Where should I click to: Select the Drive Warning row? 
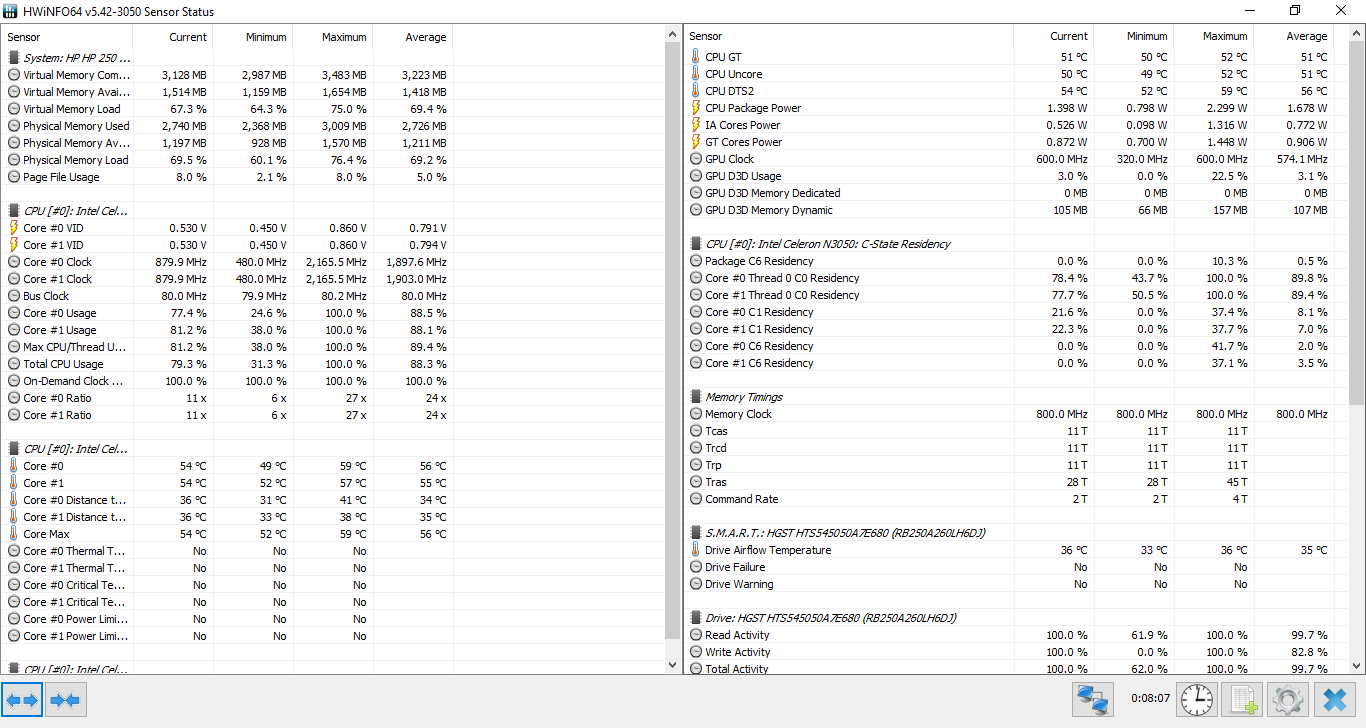[1010, 584]
